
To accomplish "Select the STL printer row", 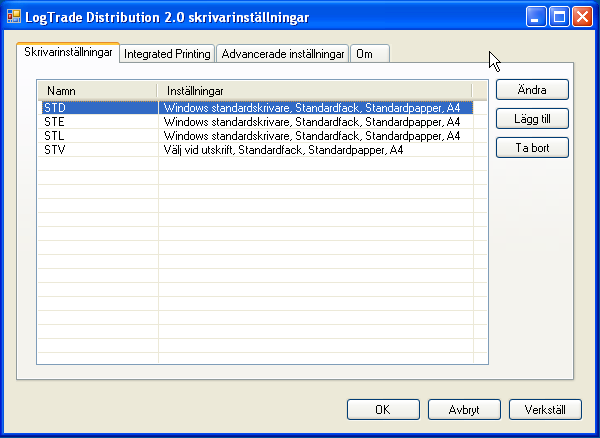I will 257,136.
